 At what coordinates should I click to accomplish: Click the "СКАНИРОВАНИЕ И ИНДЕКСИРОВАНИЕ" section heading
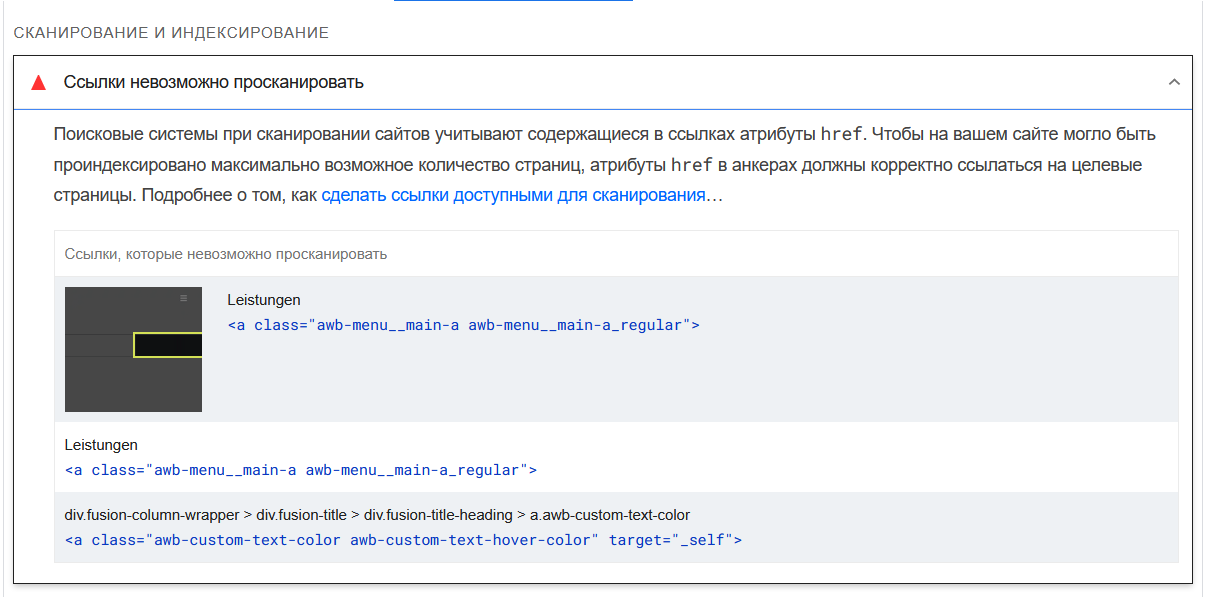pyautogui.click(x=171, y=33)
